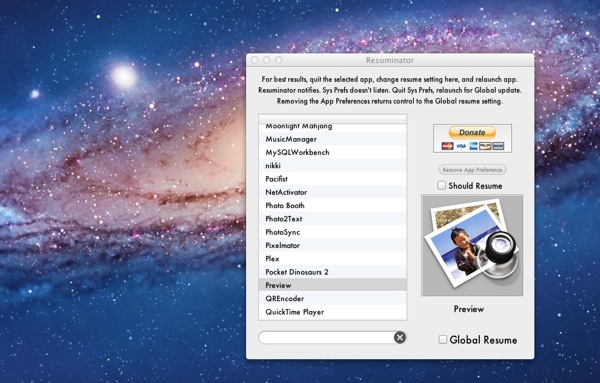Click Remove App Preference button
This screenshot has width=600, height=383.
tap(473, 169)
